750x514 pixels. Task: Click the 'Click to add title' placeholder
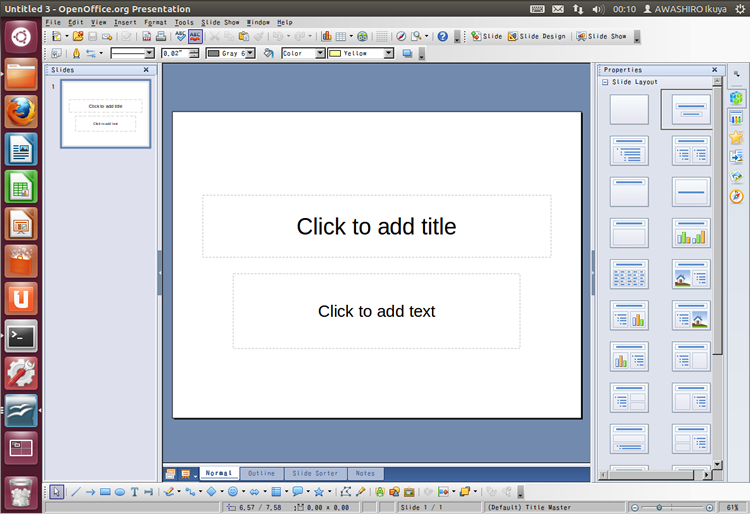[376, 227]
